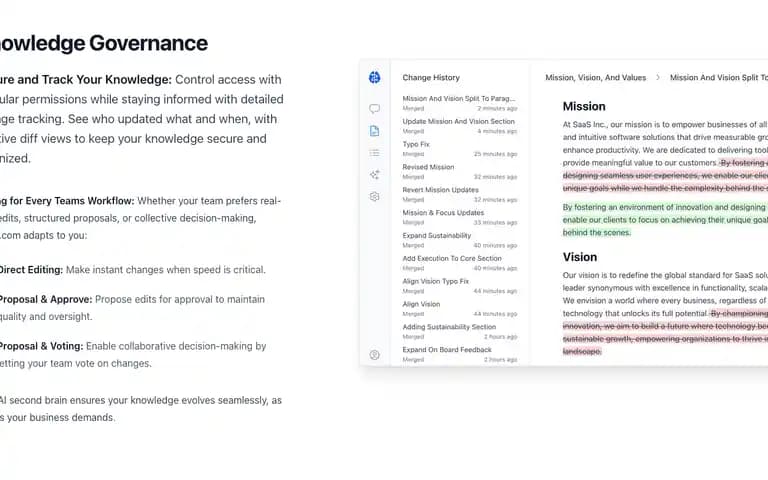This screenshot has width=768, height=480.
Task: Open Mission, Vision, And Values breadcrumb
Action: pyautogui.click(x=596, y=77)
